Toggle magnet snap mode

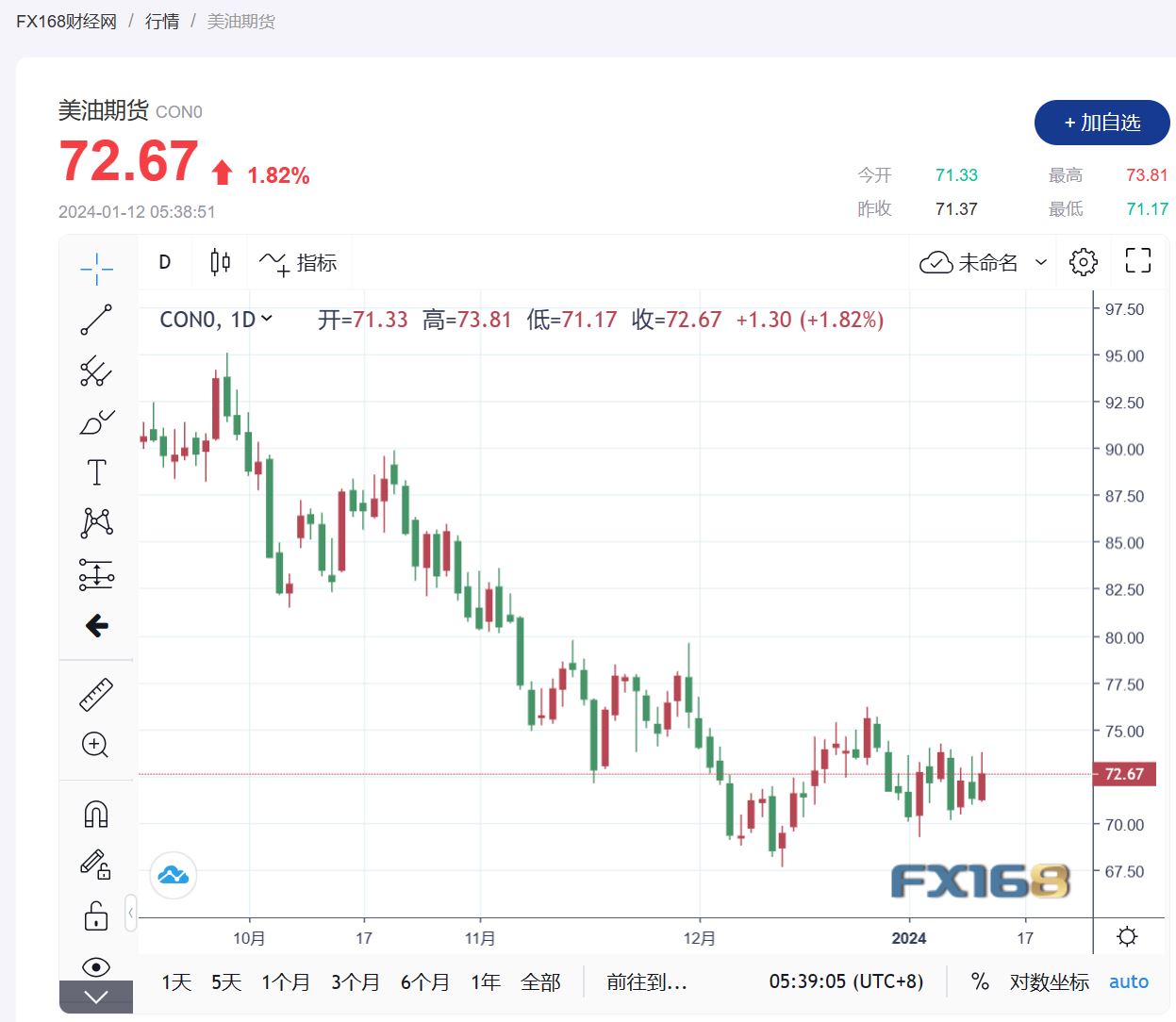pyautogui.click(x=96, y=814)
